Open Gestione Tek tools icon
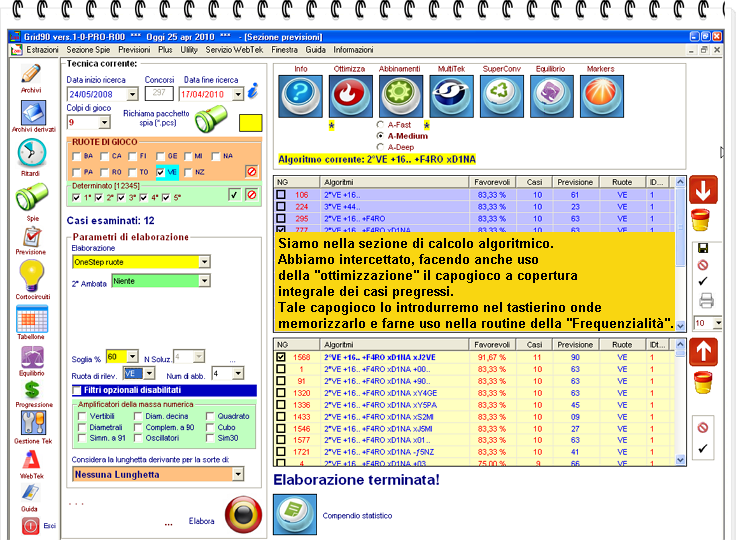The height and width of the screenshot is (540, 736). coord(33,423)
